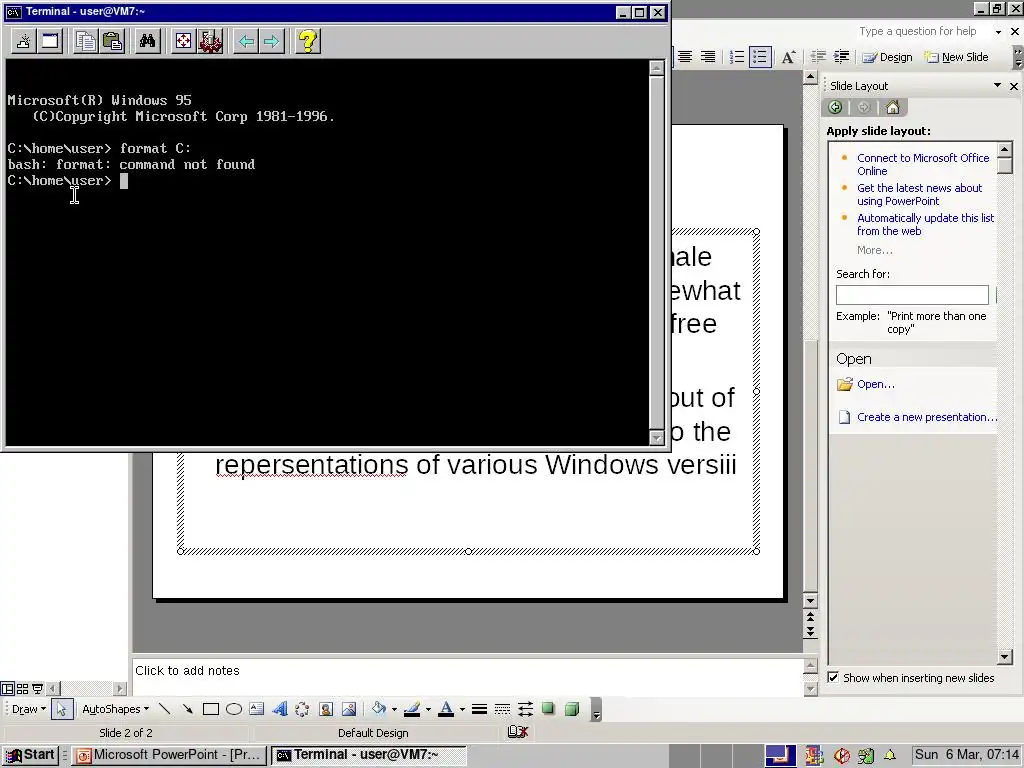Click the Copy icon in Terminal toolbar

86,42
